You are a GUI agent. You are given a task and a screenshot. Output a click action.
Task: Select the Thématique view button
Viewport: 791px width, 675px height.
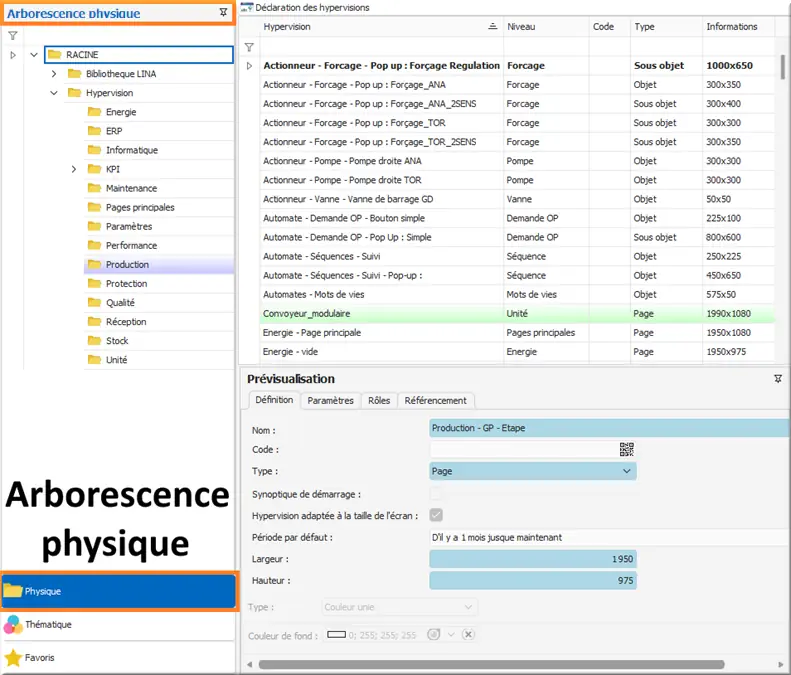(x=119, y=625)
